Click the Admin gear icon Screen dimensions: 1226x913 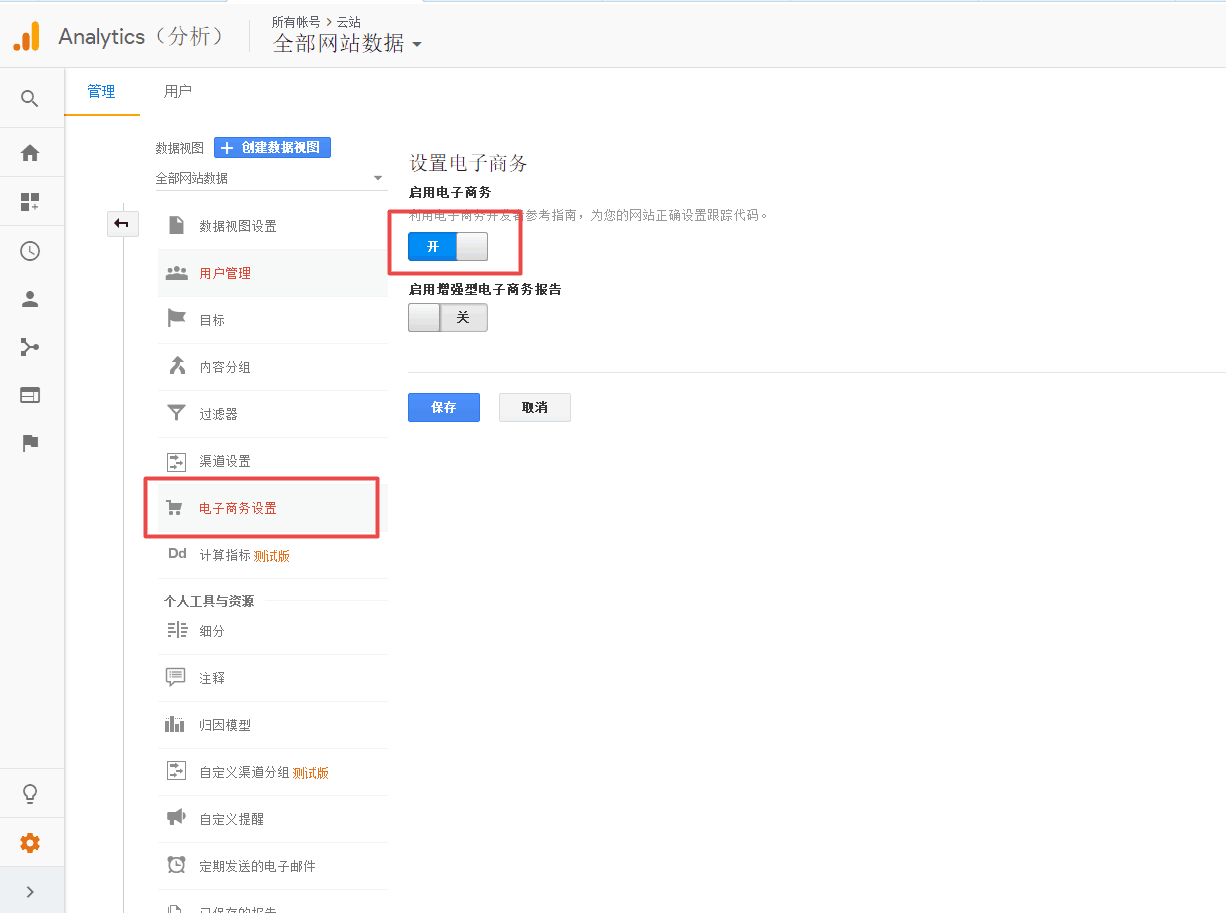[x=30, y=843]
